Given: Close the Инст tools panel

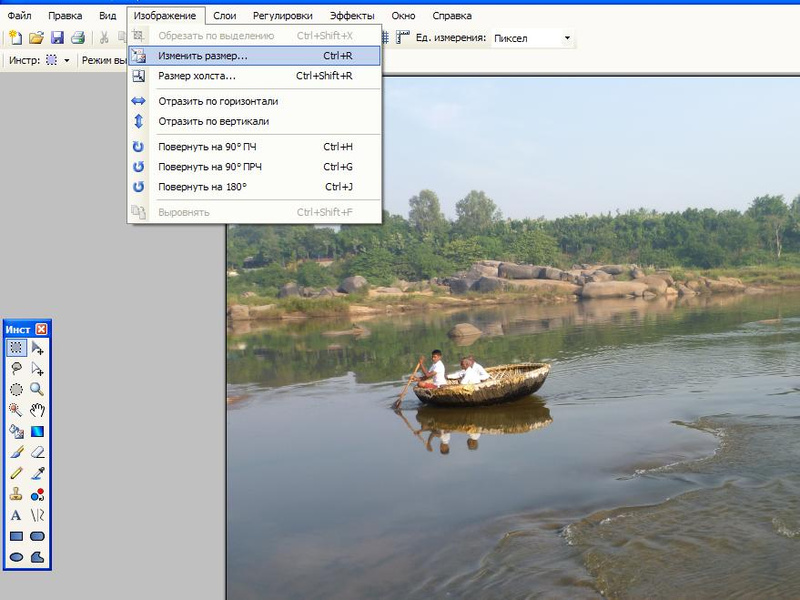Looking at the screenshot, I should pyautogui.click(x=41, y=329).
